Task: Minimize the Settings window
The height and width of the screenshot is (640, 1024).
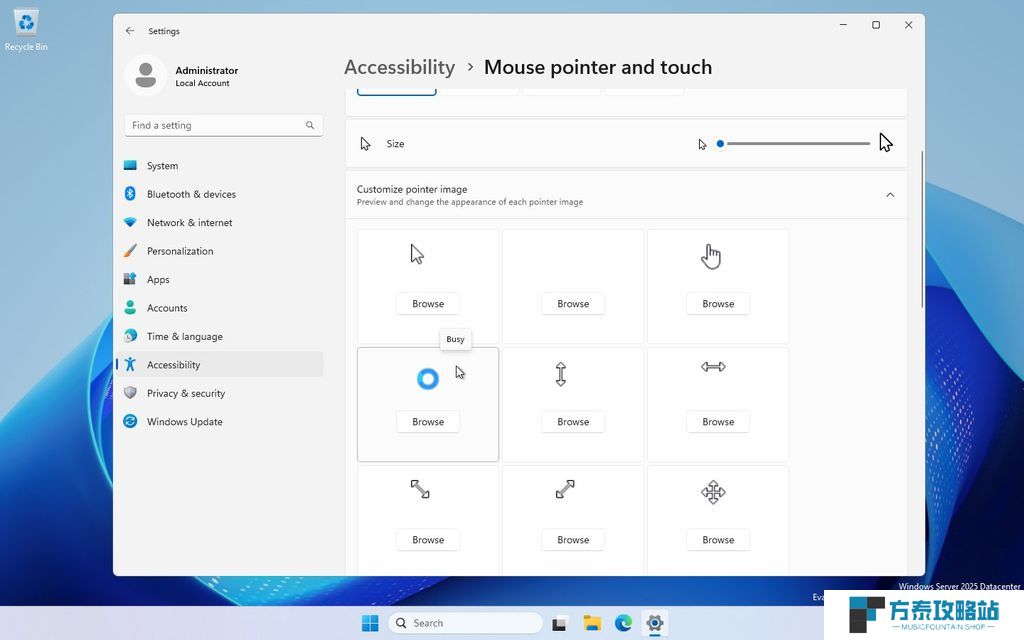Action: click(843, 25)
